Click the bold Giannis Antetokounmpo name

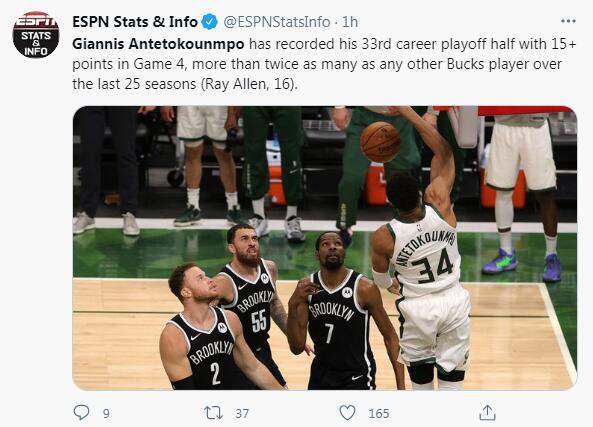click(x=158, y=44)
